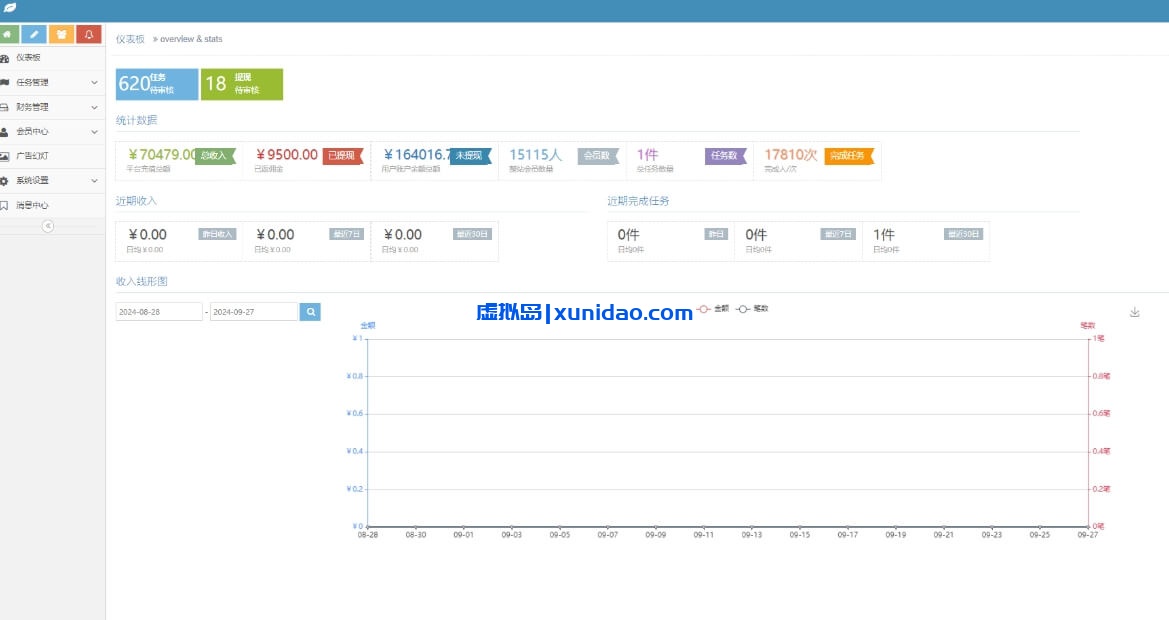Click the blue 620 任务待审核 badge
Screen dimensions: 1169x620
pos(155,84)
